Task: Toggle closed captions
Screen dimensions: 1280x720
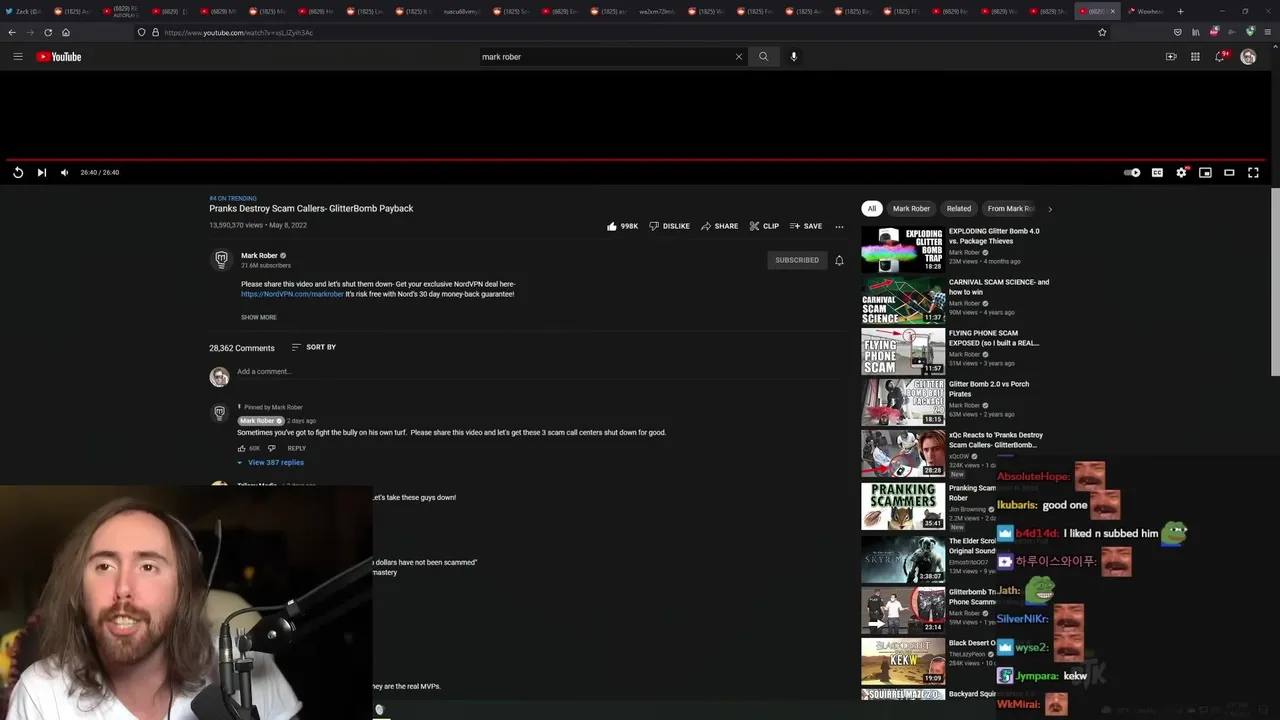Action: (x=1157, y=172)
